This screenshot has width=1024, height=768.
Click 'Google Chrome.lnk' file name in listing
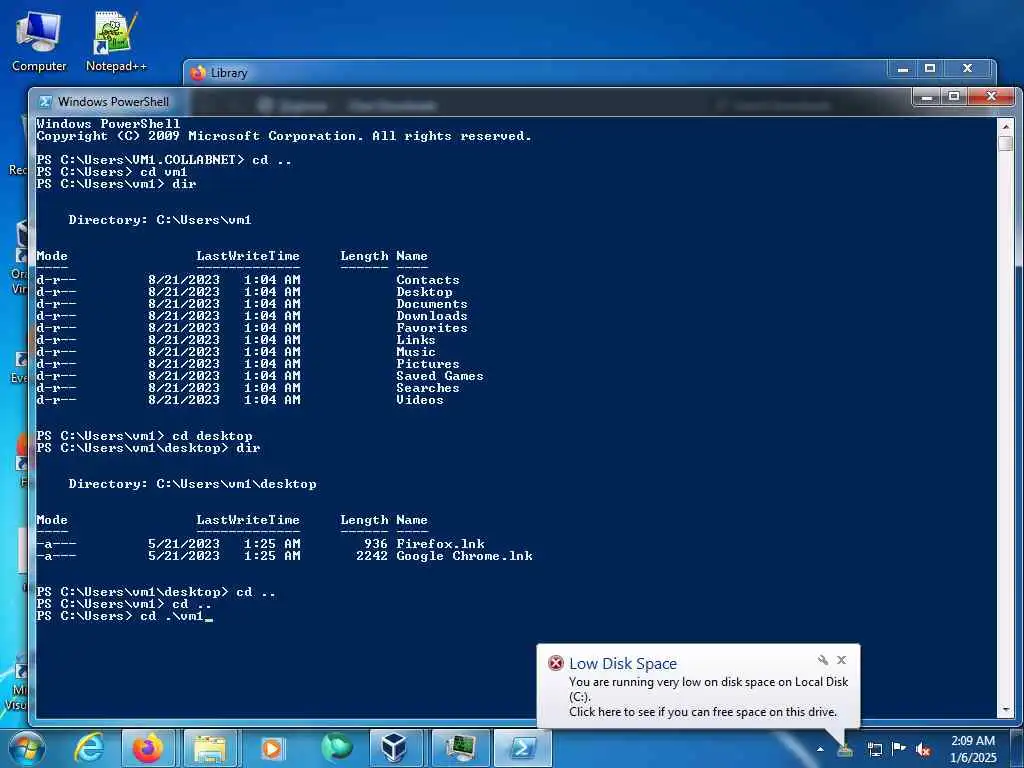[x=464, y=556]
